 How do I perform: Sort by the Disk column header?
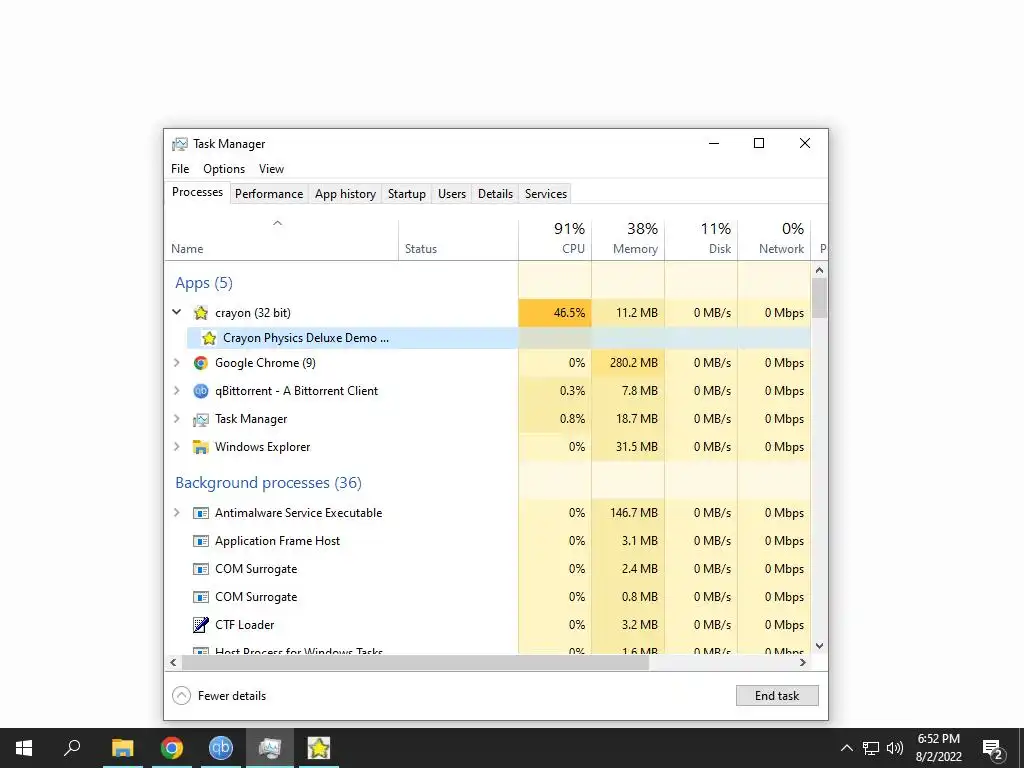[701, 239]
